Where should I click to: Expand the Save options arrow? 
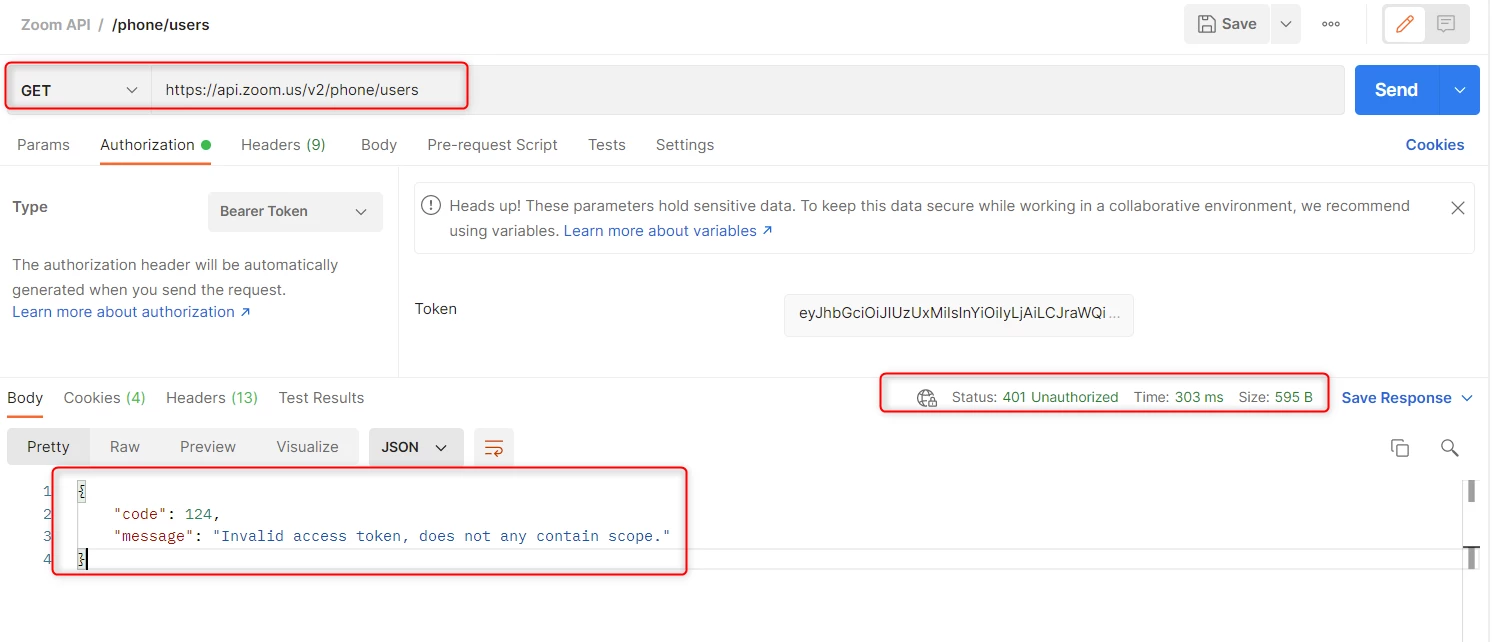pos(1286,24)
